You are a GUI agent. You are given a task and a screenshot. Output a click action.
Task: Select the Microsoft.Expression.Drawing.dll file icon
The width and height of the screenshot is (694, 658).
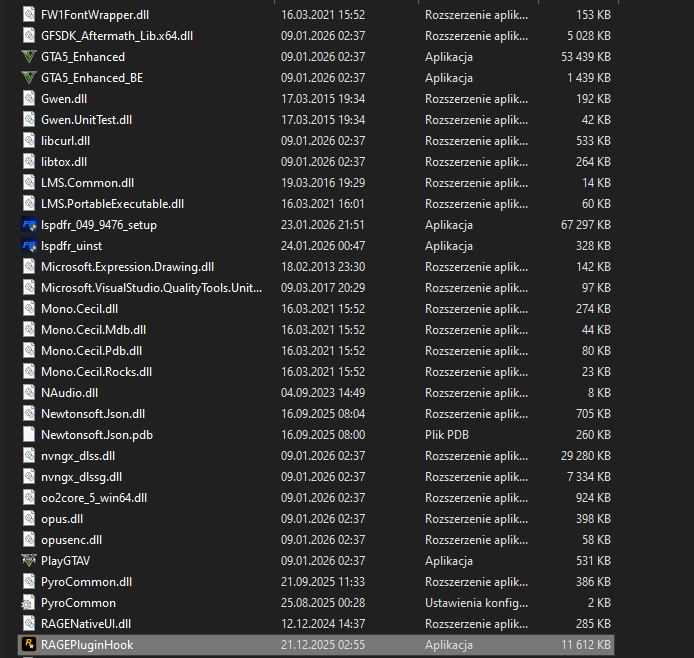(29, 267)
